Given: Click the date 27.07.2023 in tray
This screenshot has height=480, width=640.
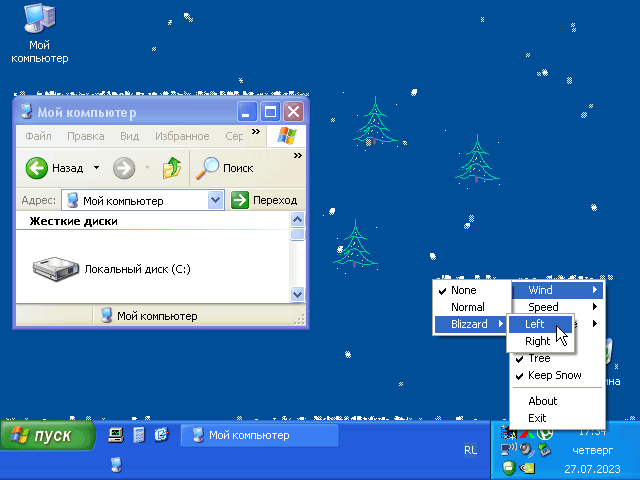Looking at the screenshot, I should (592, 469).
